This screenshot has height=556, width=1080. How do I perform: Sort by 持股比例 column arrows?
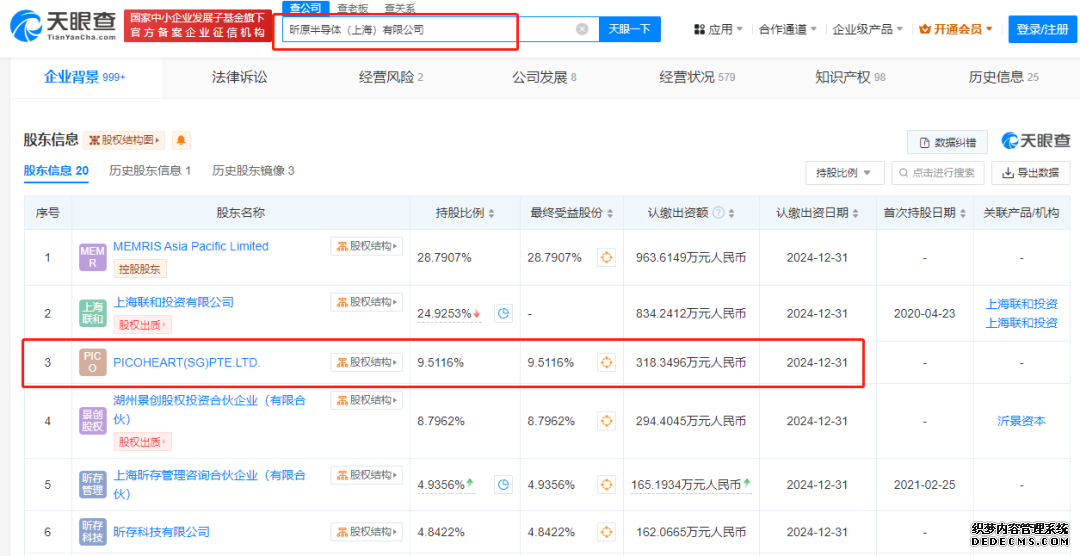[x=491, y=214]
